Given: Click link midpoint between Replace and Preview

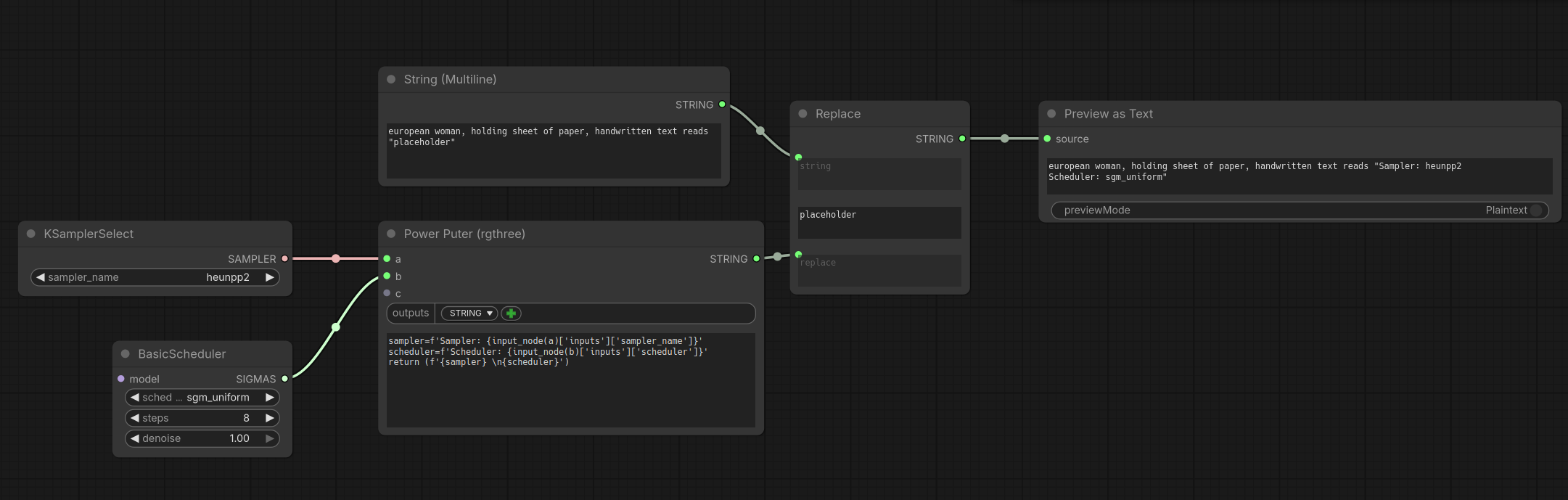Looking at the screenshot, I should point(1004,139).
